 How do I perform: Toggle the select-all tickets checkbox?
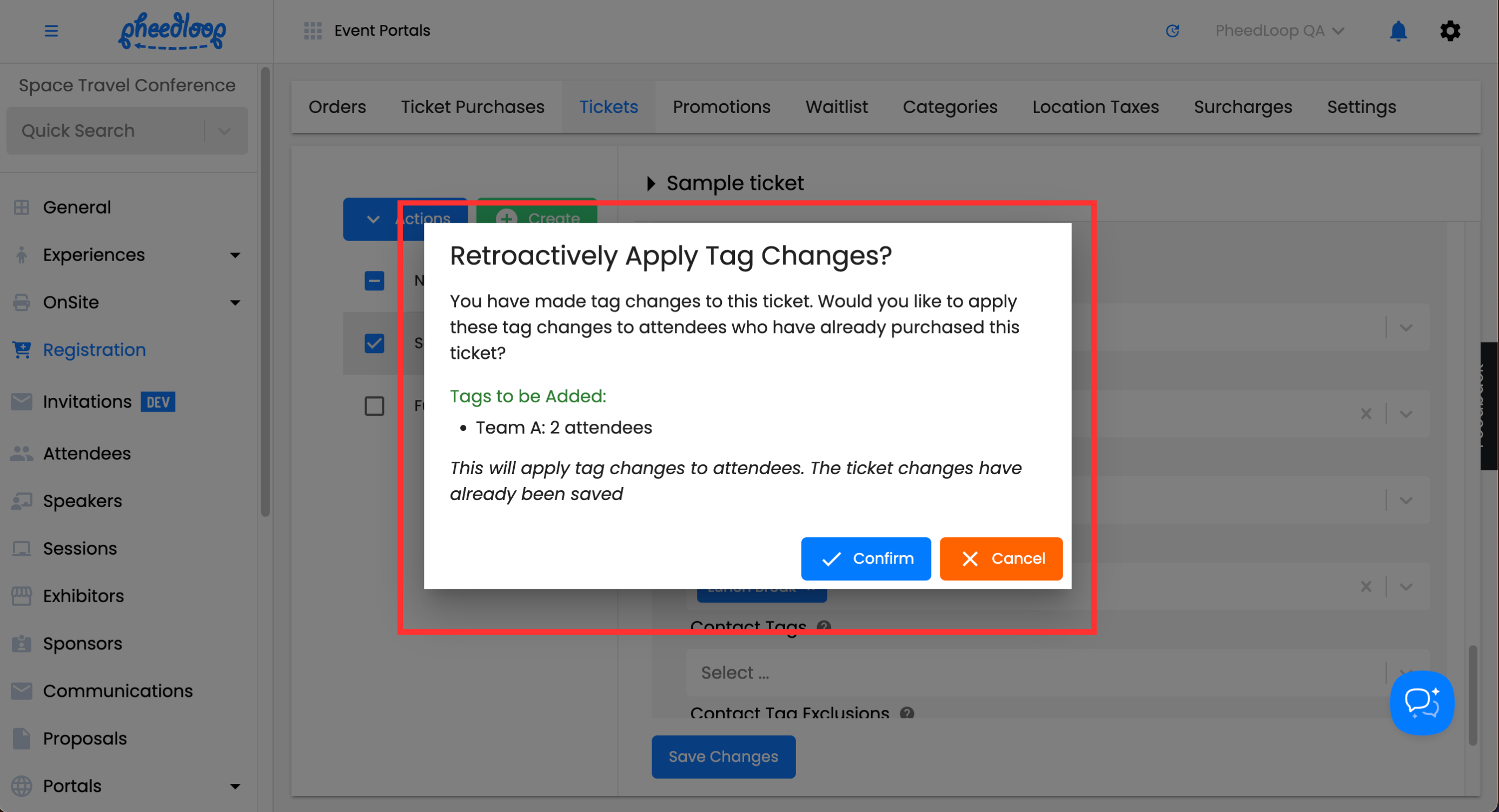click(374, 281)
